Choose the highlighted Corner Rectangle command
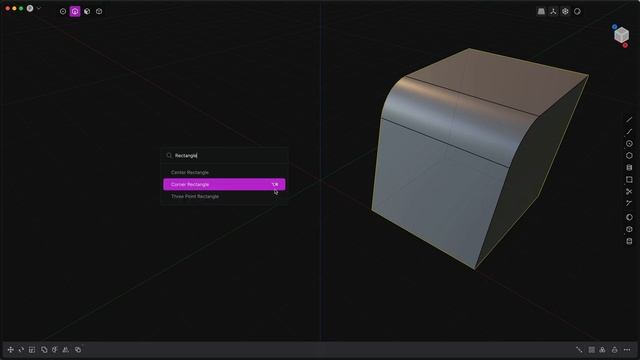Image resolution: width=640 pixels, height=360 pixels. click(x=224, y=184)
